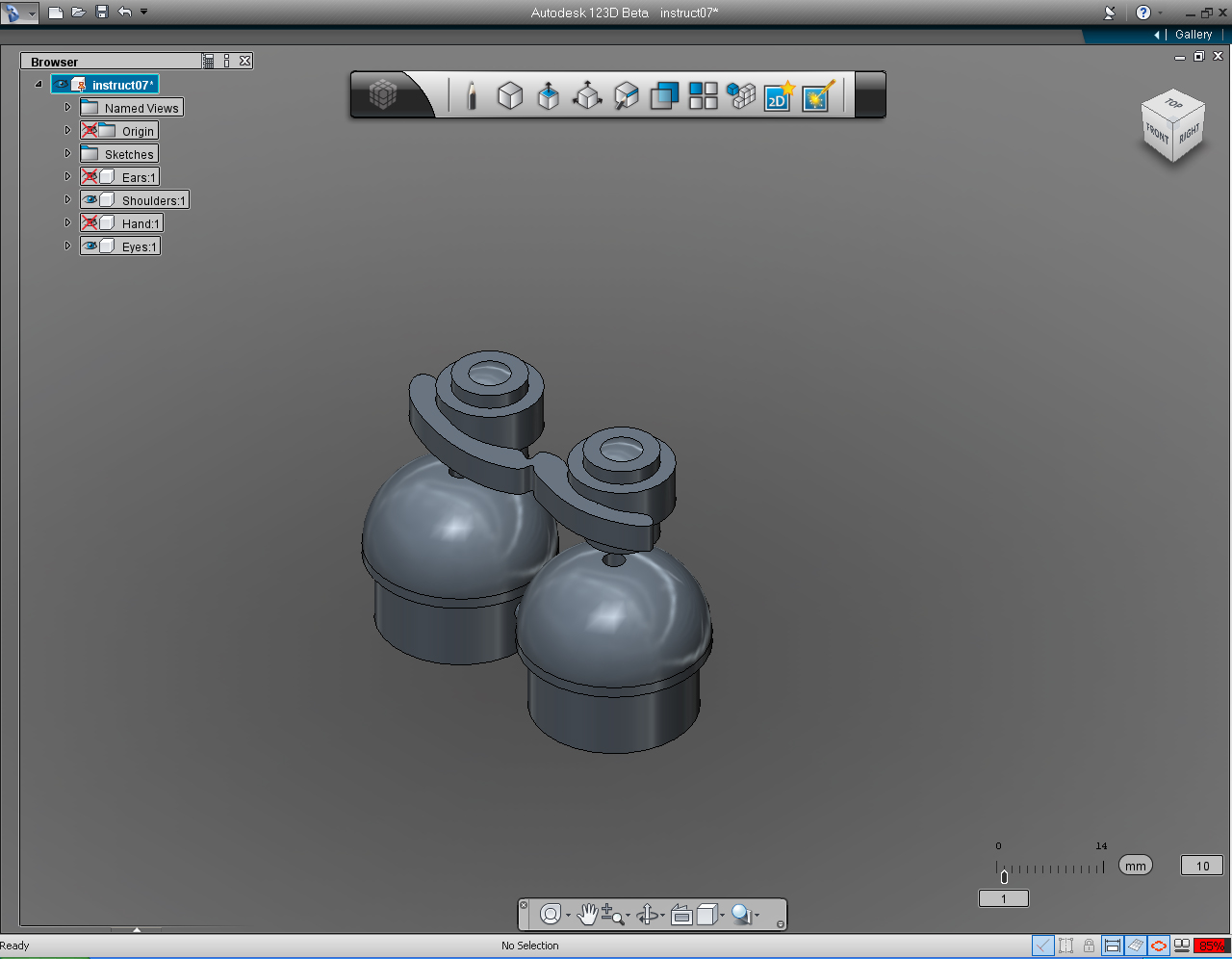Open the steering wheel navigation tool
Viewport: 1232px width, 959px height.
pyautogui.click(x=551, y=914)
